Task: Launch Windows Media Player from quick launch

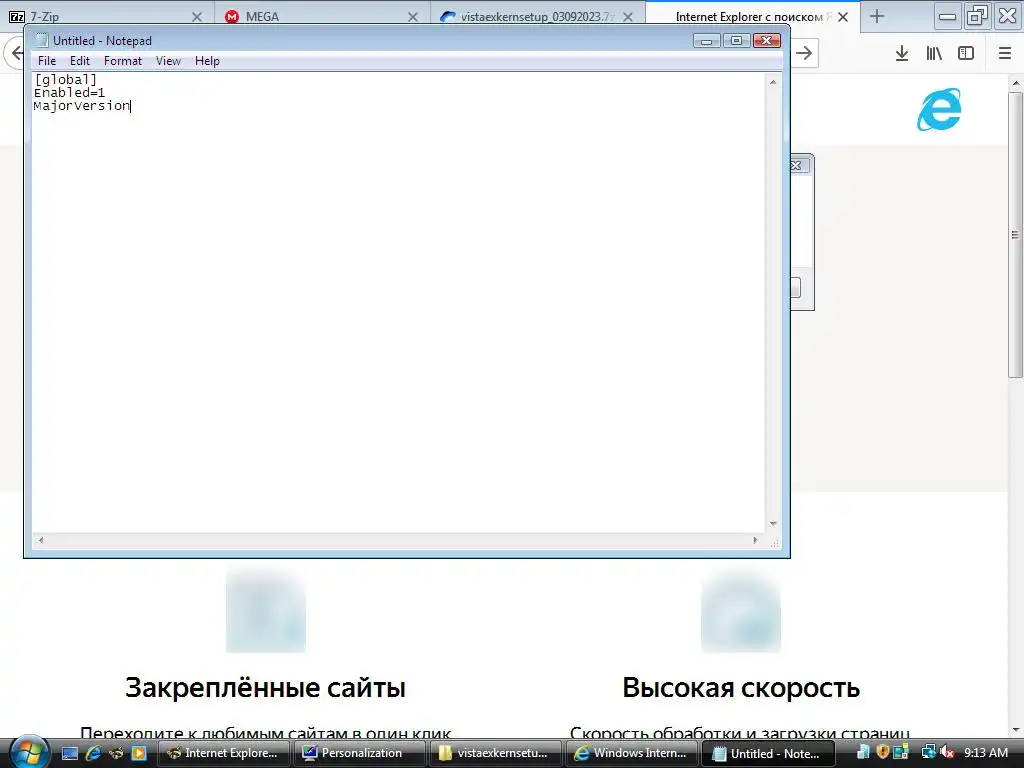Action: (139, 753)
